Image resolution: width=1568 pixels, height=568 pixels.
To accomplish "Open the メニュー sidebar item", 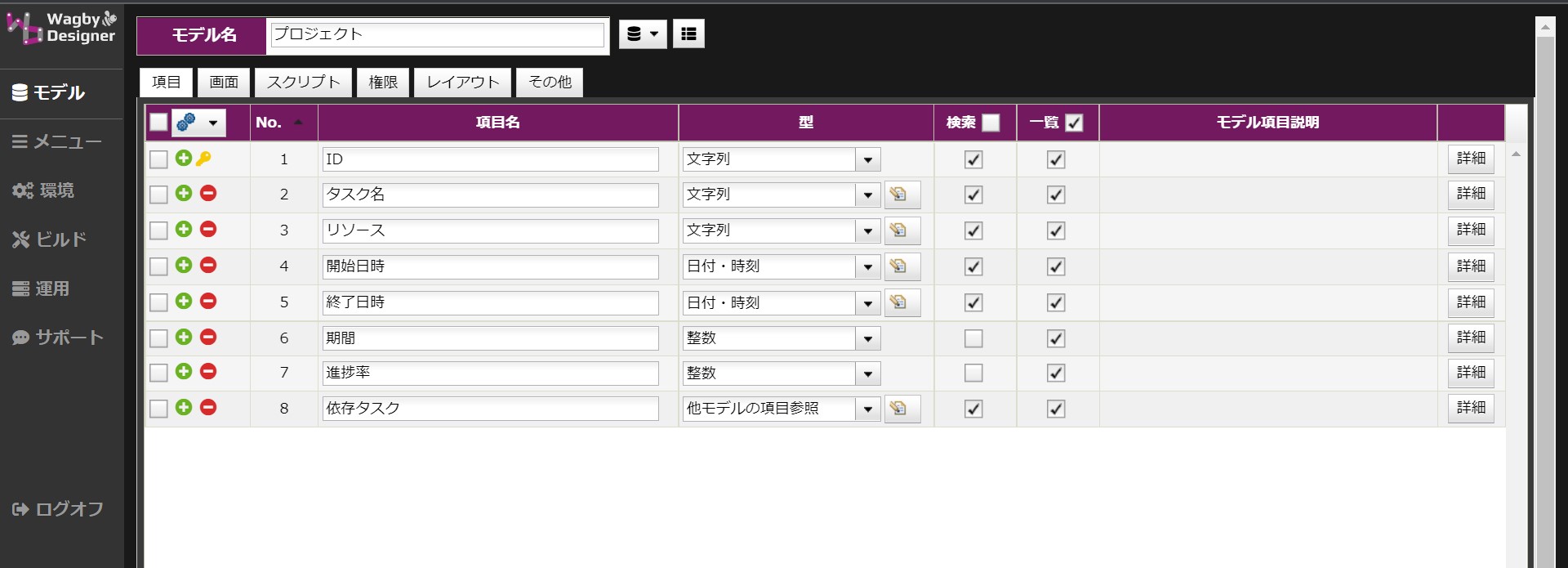I will (56, 141).
